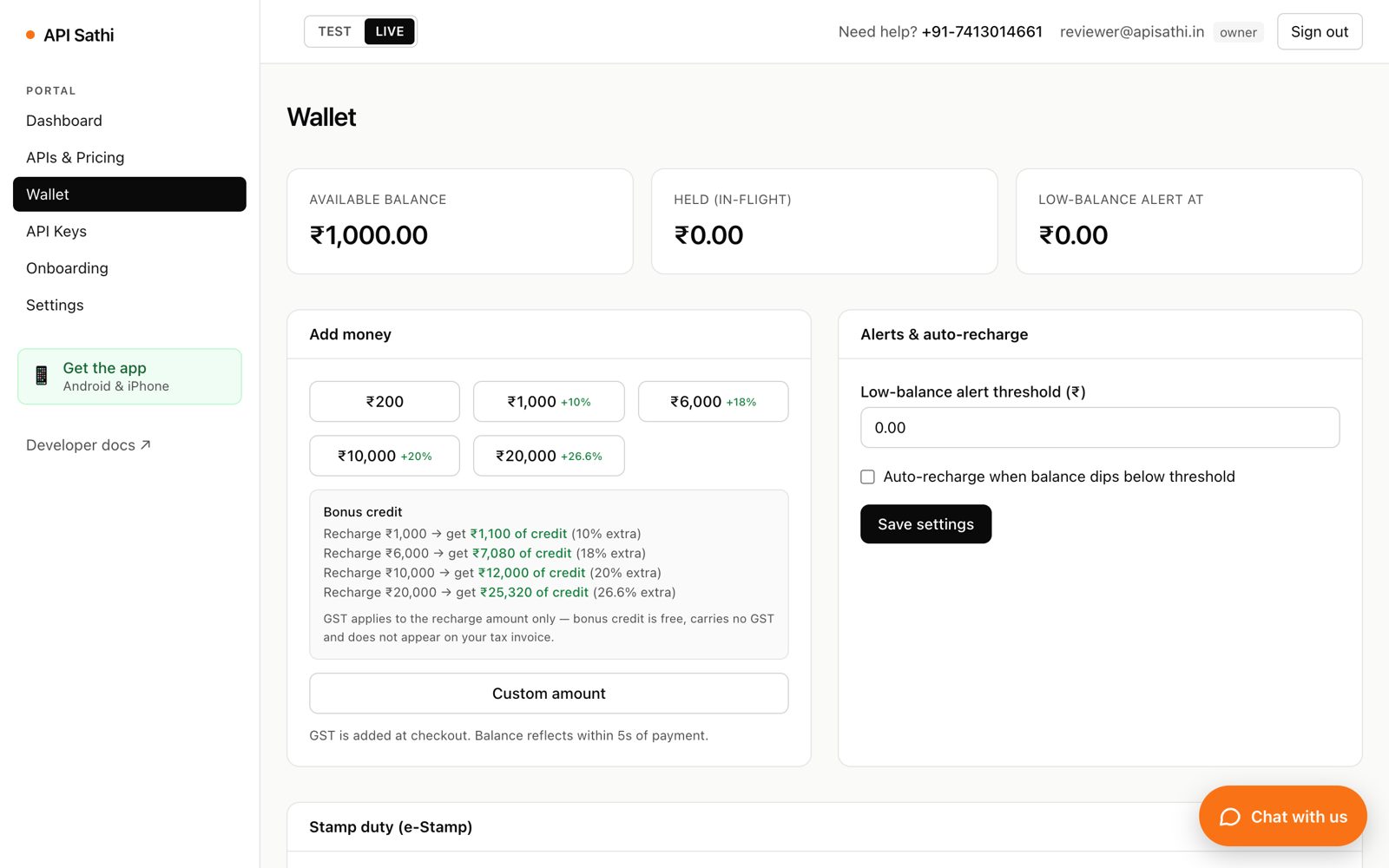Click the Stamp duty (e-Stamp) heading
Image resolution: width=1389 pixels, height=868 pixels.
click(391, 827)
